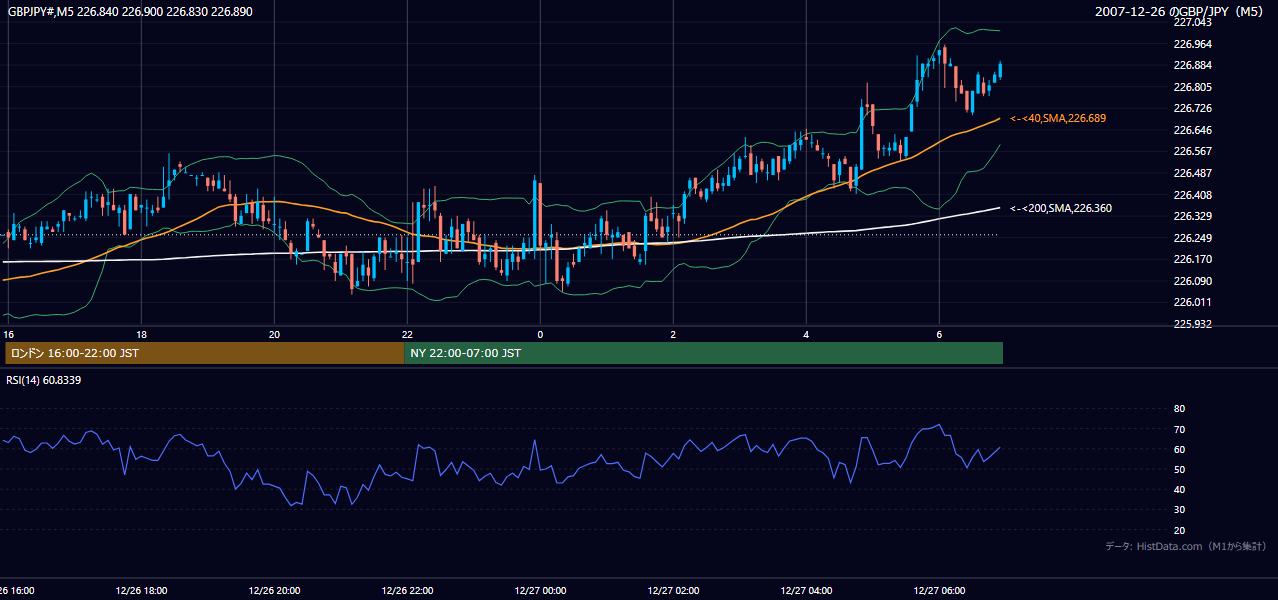The image size is (1278, 600).
Task: Click RSI scale level 80
Action: pyautogui.click(x=1179, y=409)
